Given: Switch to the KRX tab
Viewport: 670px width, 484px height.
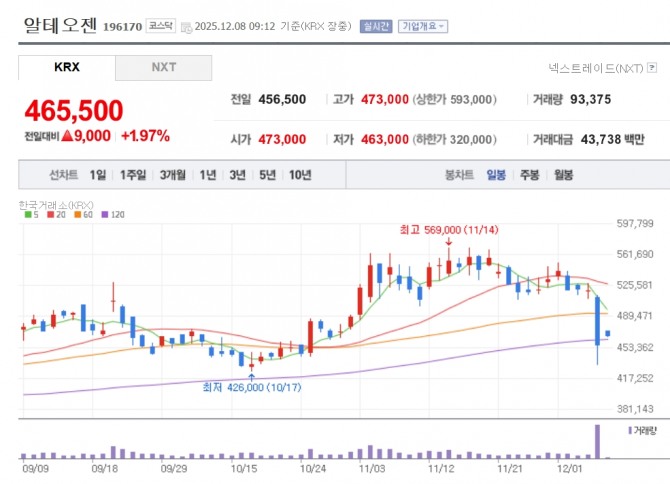Looking at the screenshot, I should [67, 67].
